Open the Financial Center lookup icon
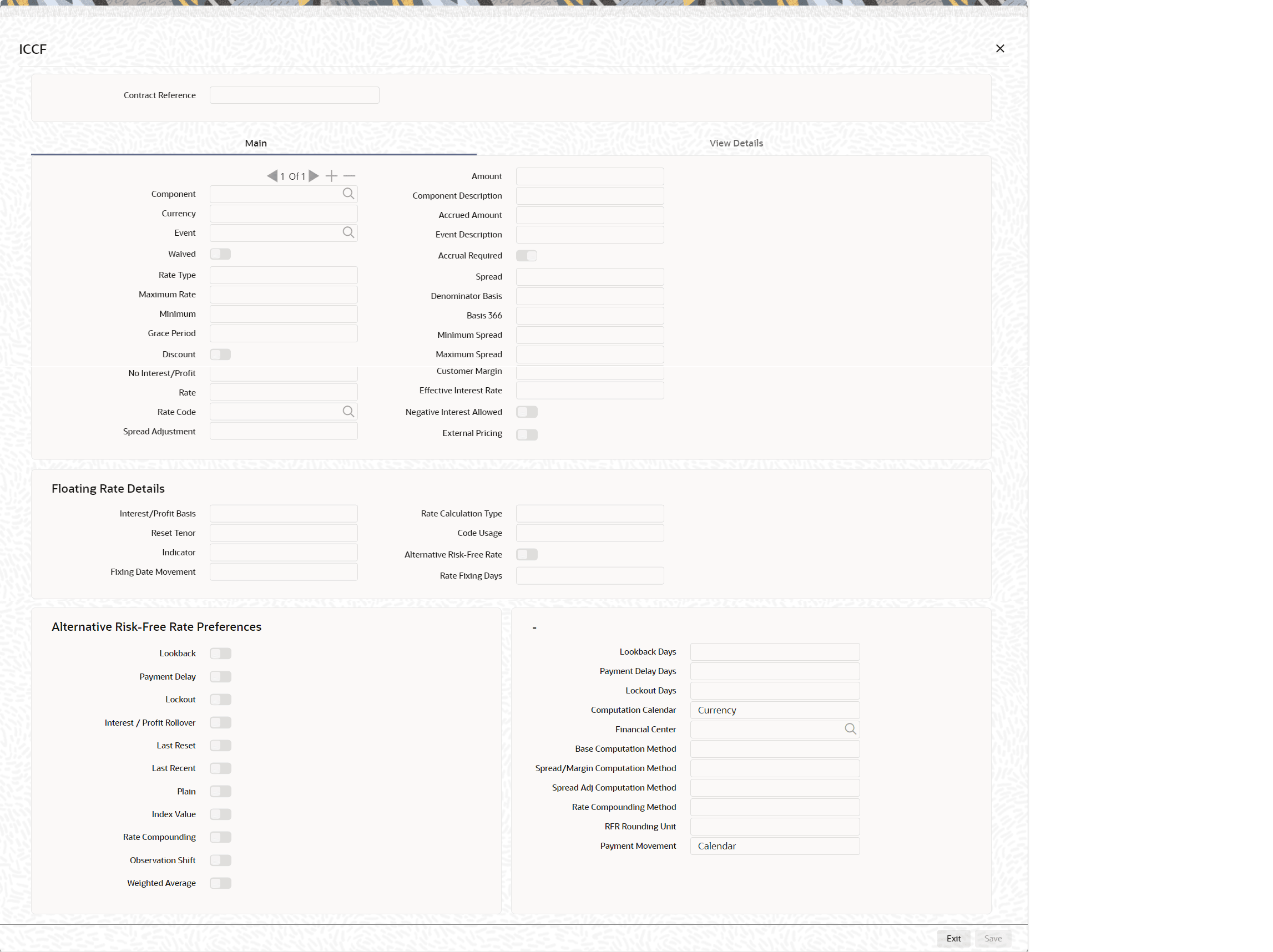Viewport: 1273px width, 952px height. point(850,730)
